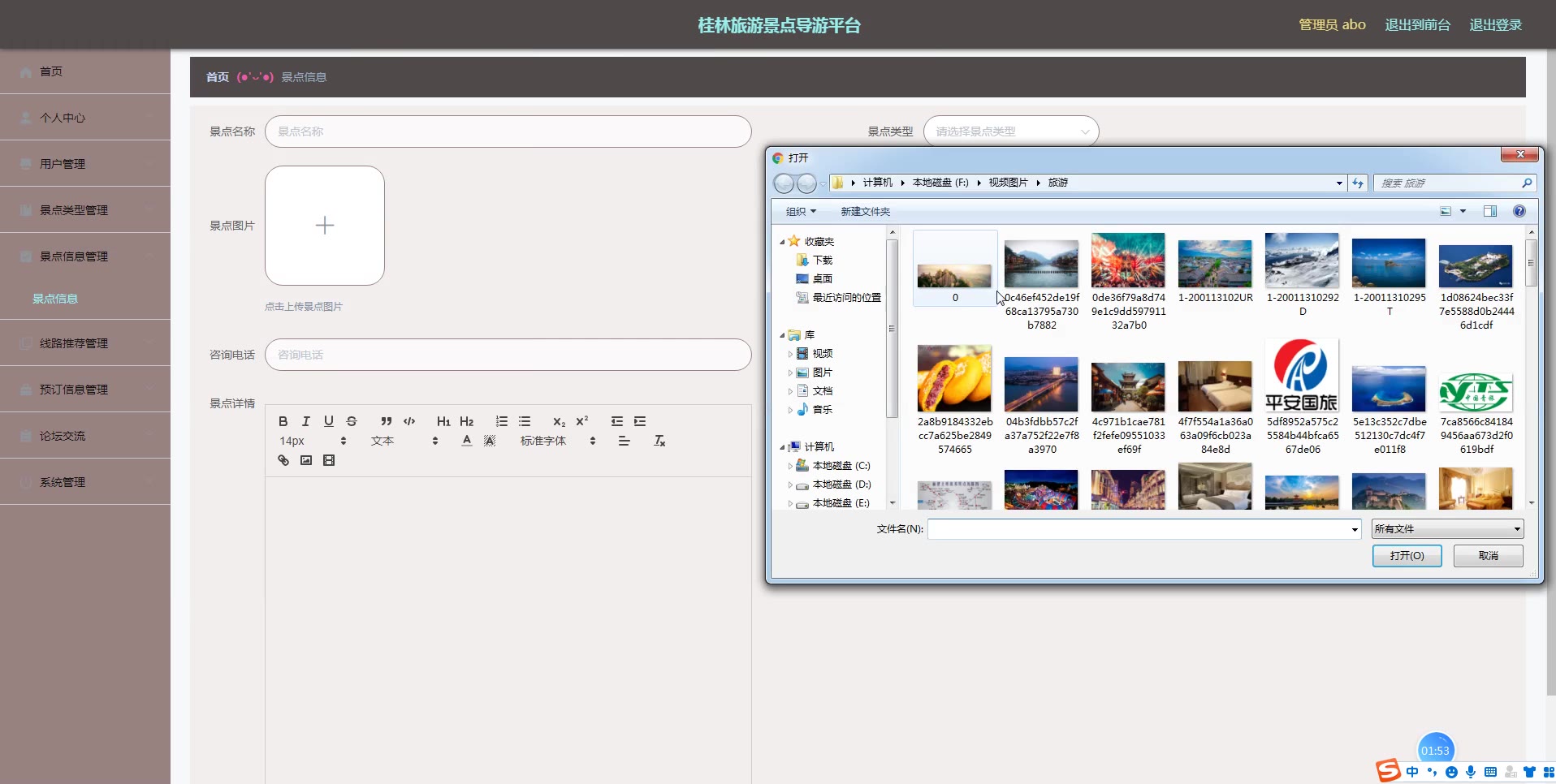1556x784 pixels.
Task: Toggle italic formatting in the editor
Action: 305,421
